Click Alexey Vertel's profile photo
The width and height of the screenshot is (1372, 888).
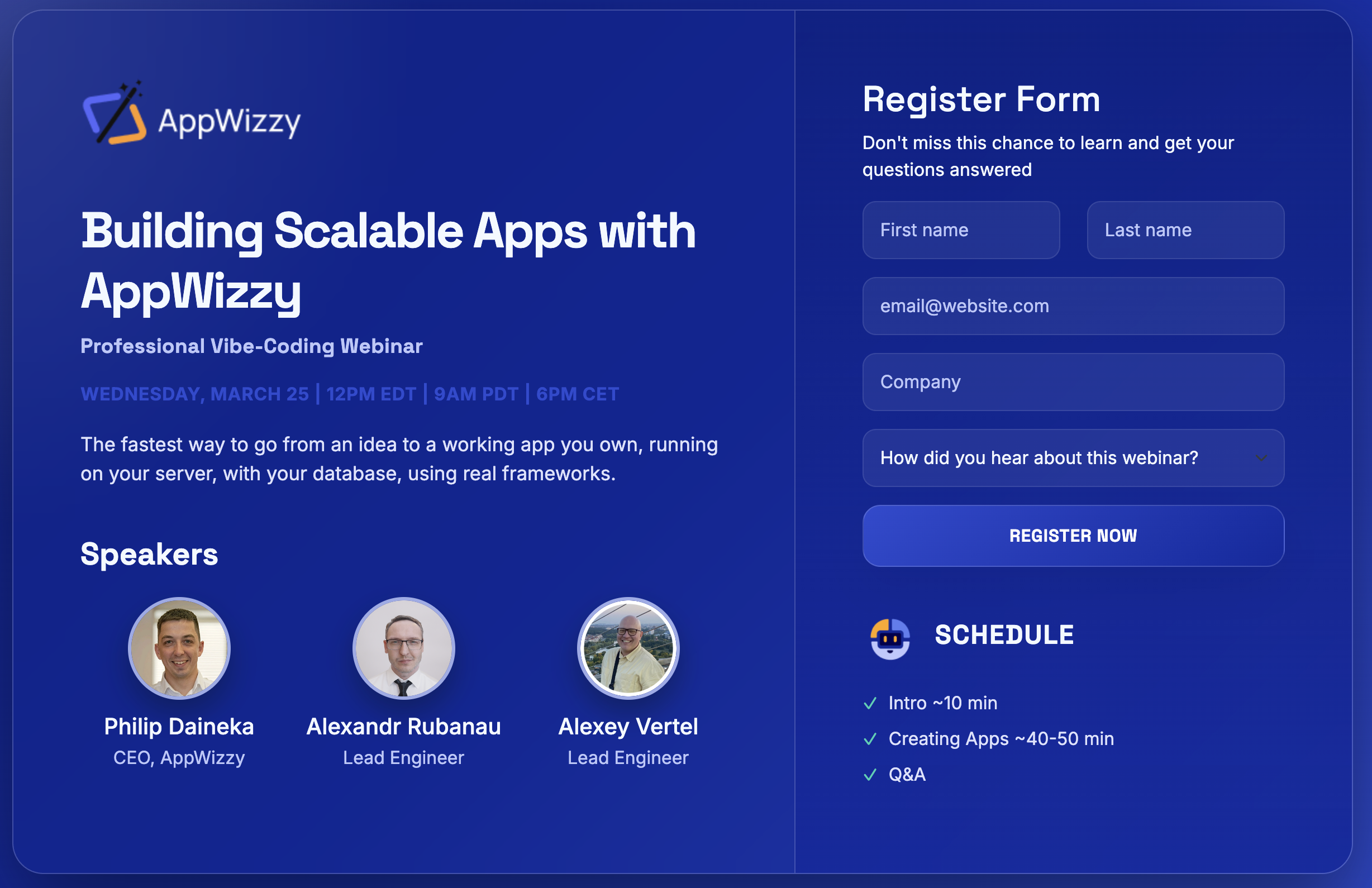pyautogui.click(x=628, y=648)
